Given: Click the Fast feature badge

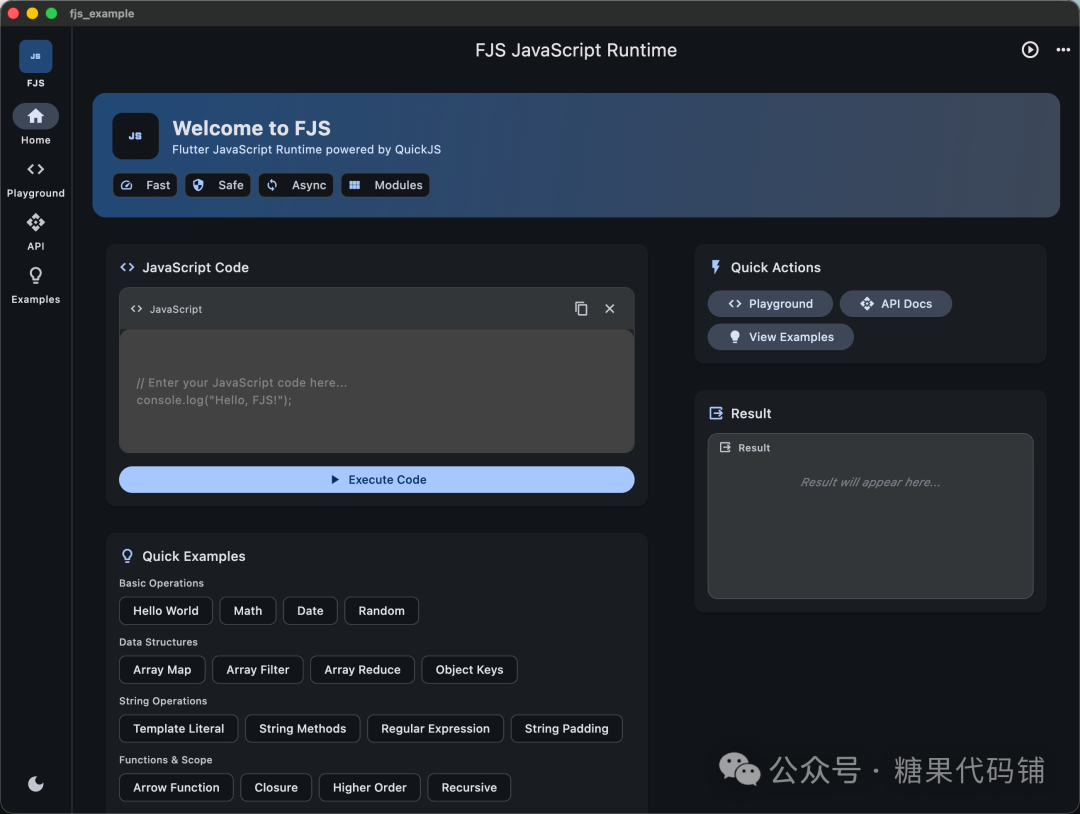Looking at the screenshot, I should coord(144,185).
